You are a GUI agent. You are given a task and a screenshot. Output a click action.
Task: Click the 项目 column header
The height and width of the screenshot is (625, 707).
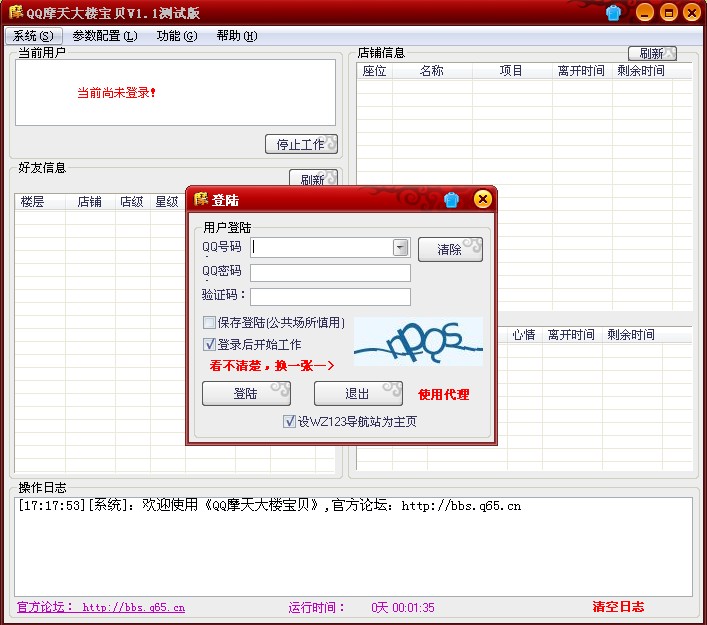point(512,71)
